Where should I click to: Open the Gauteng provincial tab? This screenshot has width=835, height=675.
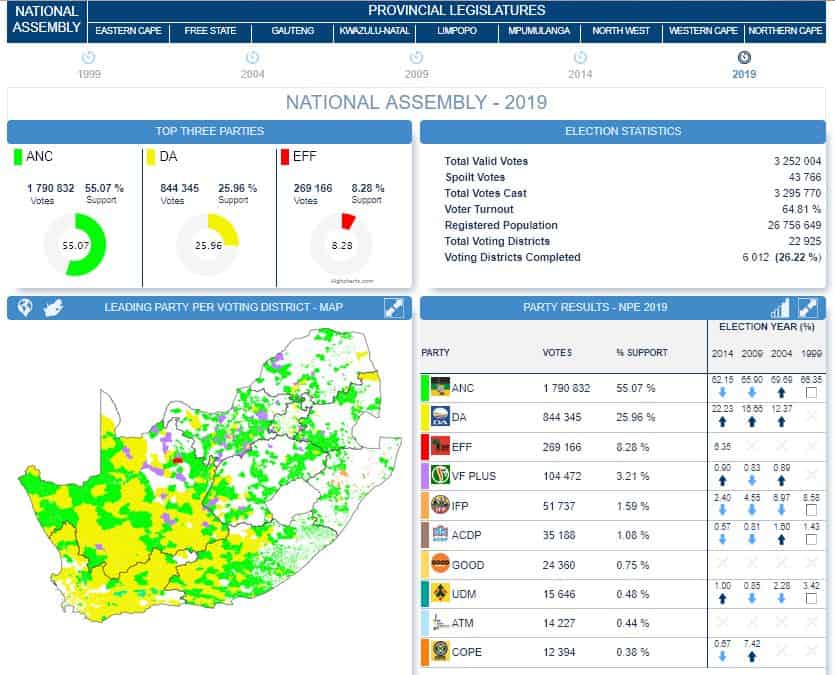292,31
